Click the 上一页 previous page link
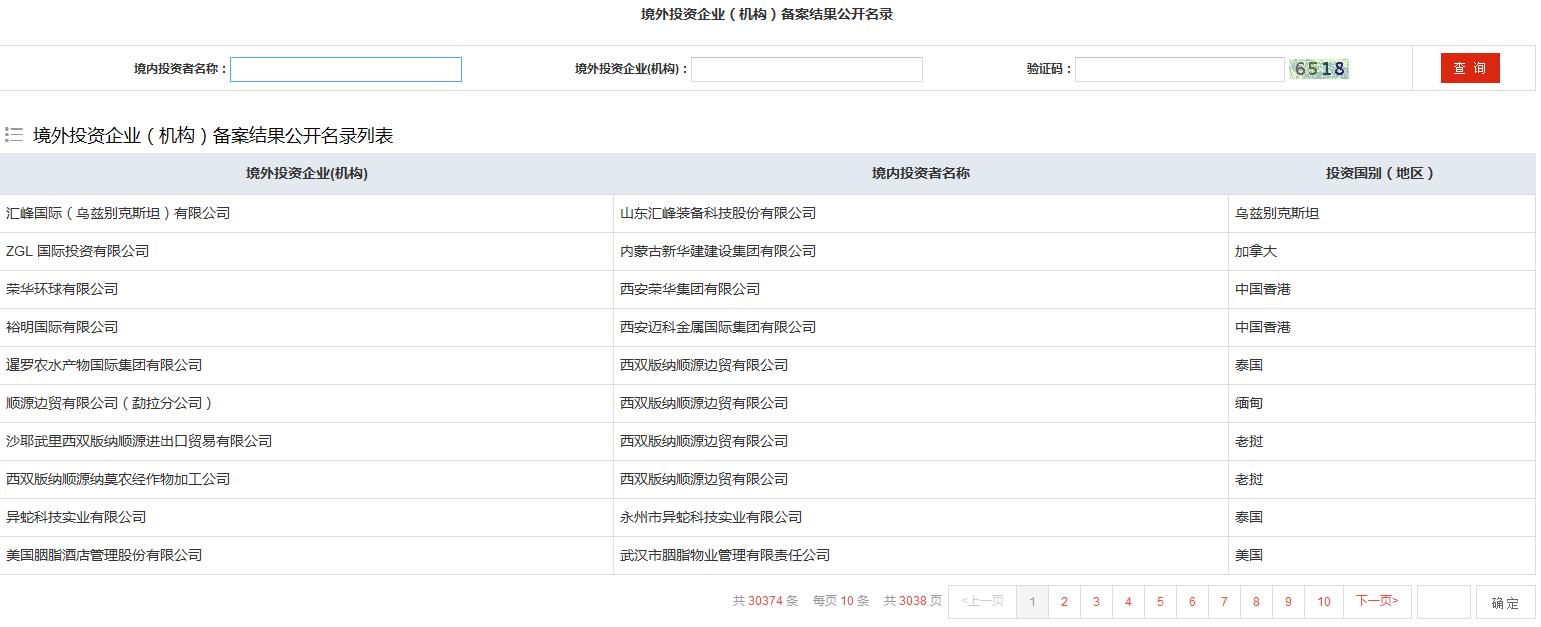This screenshot has height=627, width=1541. (x=982, y=602)
